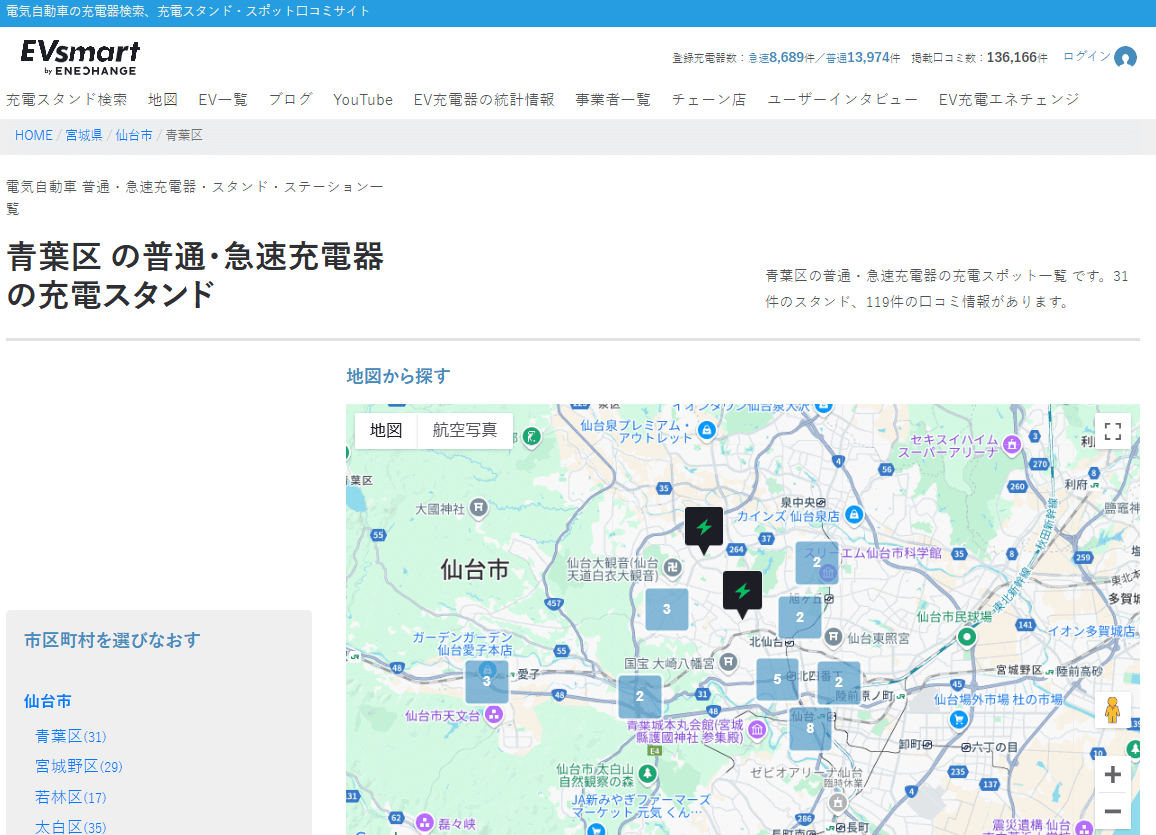This screenshot has width=1156, height=835.
Task: Click the cluster marker labeled 5
Action: (x=777, y=679)
